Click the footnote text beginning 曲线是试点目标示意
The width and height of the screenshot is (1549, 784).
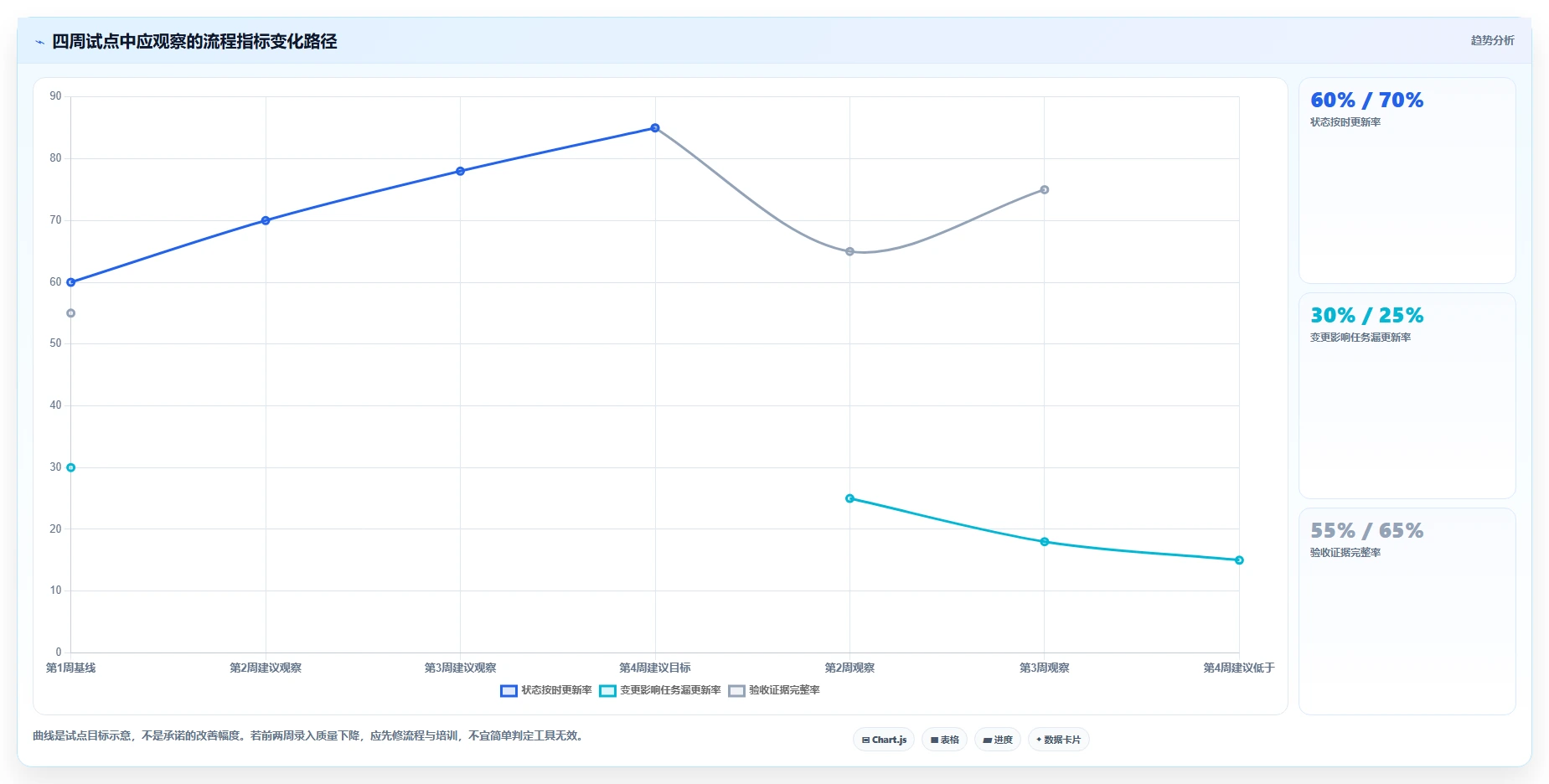310,736
